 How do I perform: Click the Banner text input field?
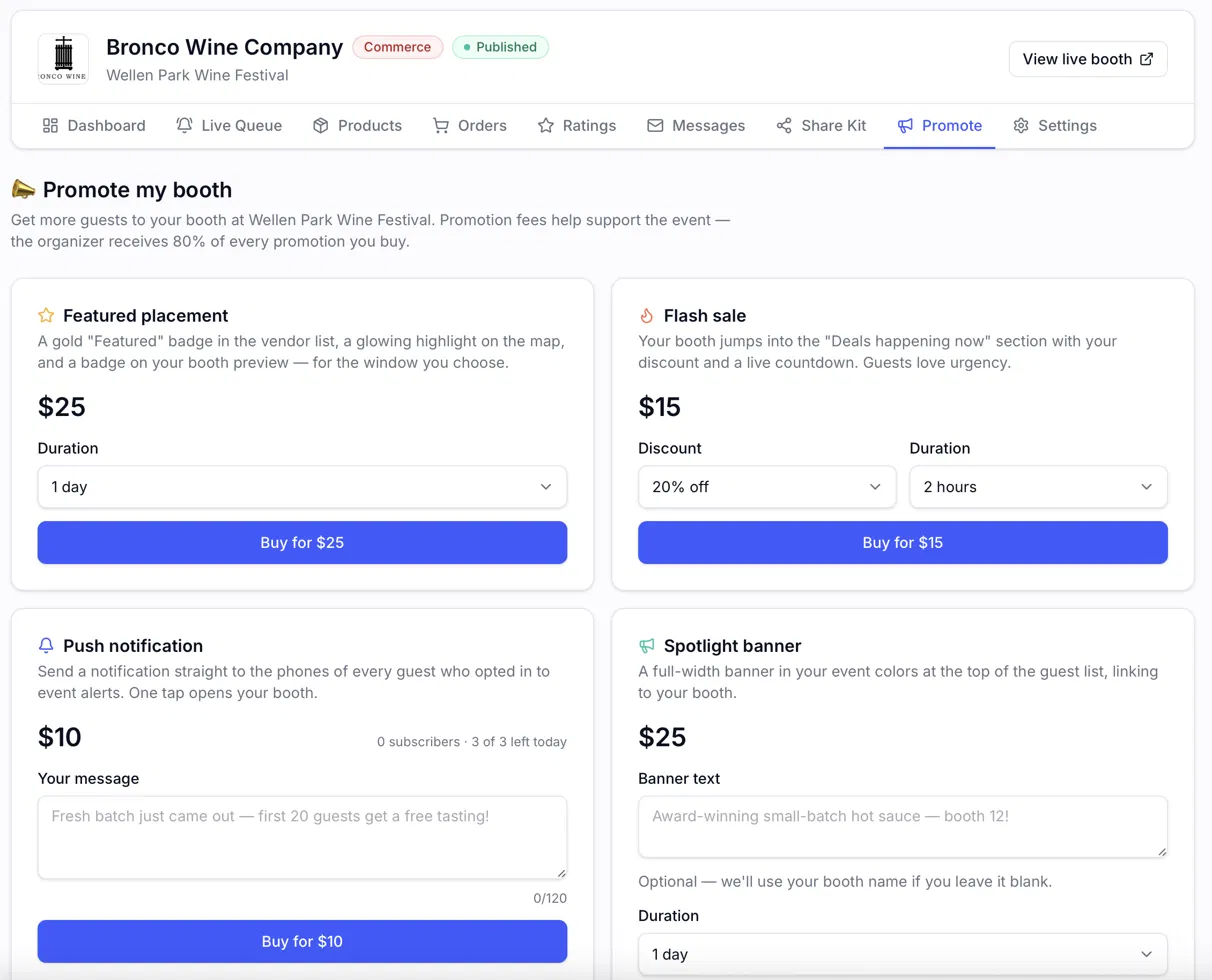(903, 827)
